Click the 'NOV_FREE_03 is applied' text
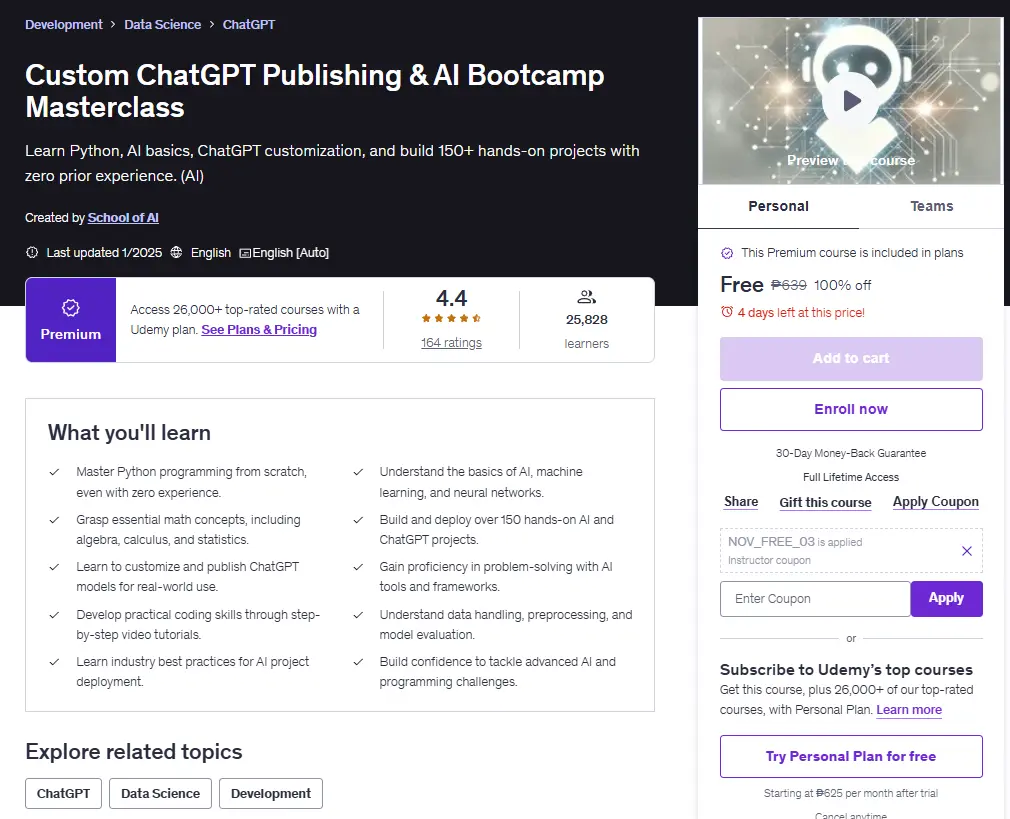The height and width of the screenshot is (819, 1010). (x=795, y=542)
